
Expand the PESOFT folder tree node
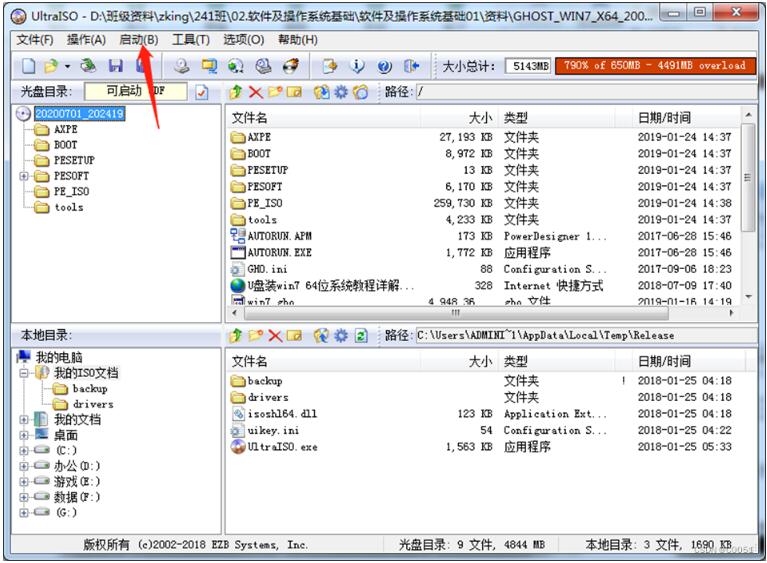(x=24, y=176)
